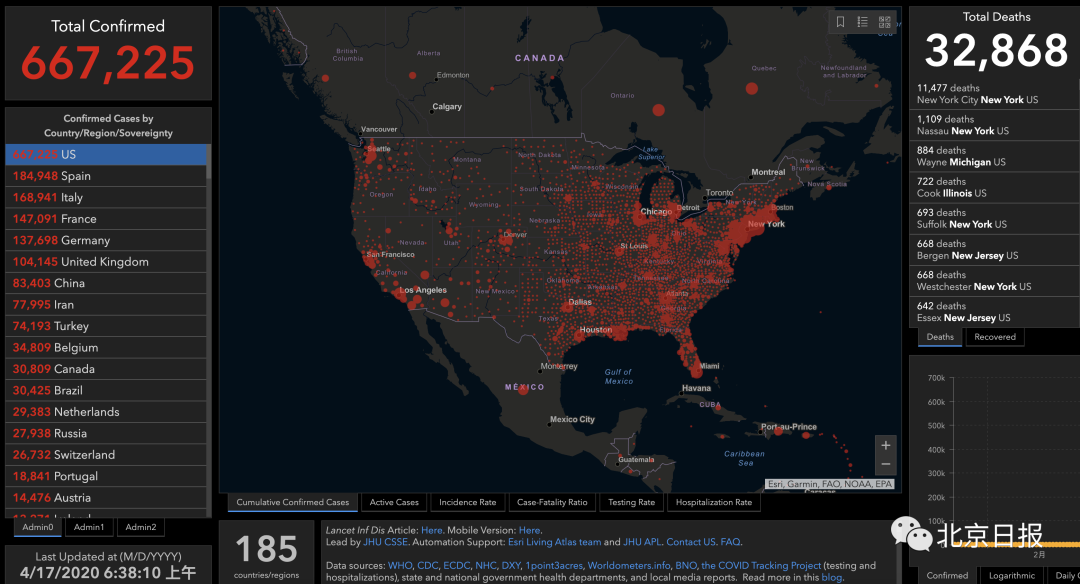The height and width of the screenshot is (584, 1080).
Task: Open the JHU APL link
Action: coord(642,542)
